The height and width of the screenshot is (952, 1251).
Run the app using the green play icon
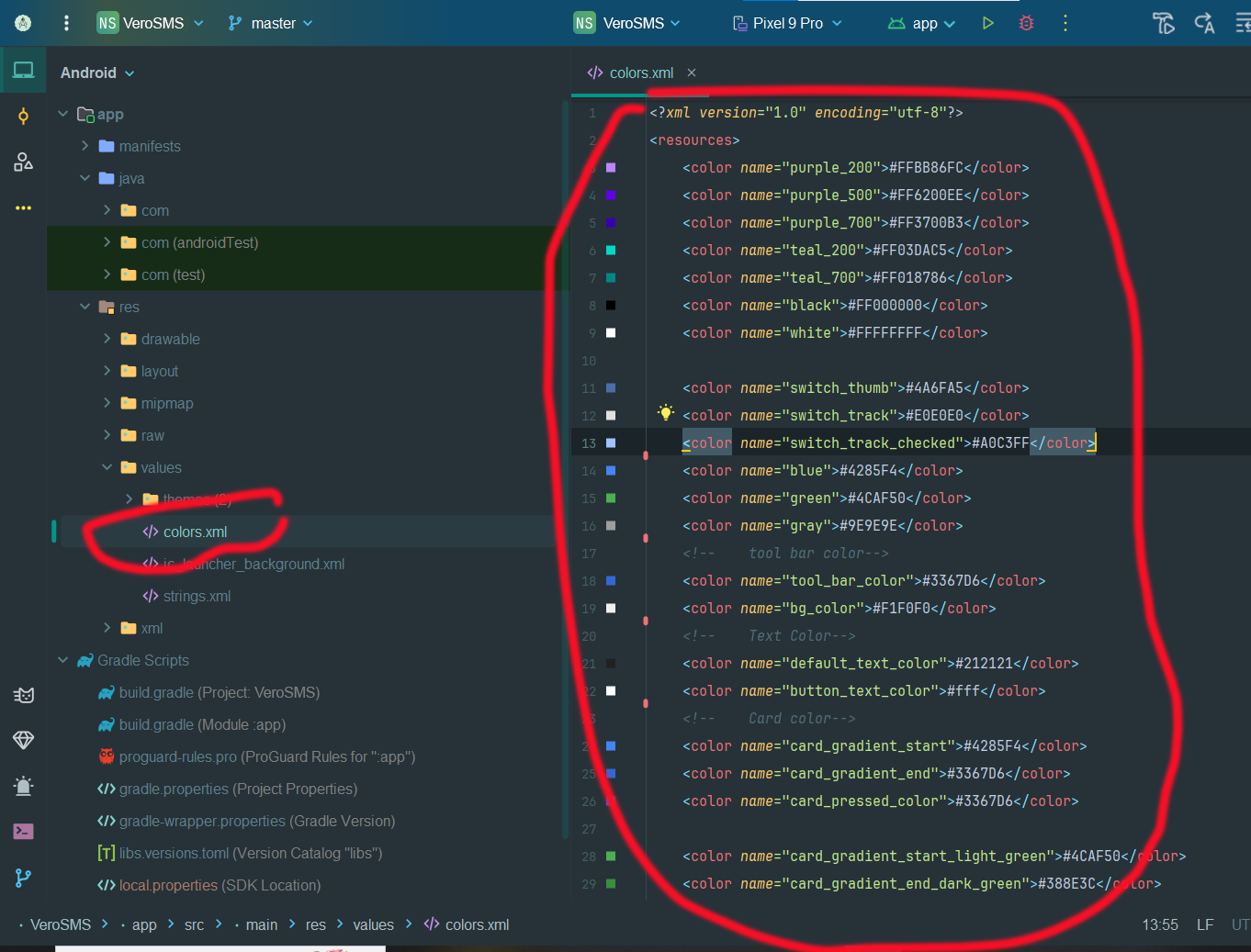[986, 23]
